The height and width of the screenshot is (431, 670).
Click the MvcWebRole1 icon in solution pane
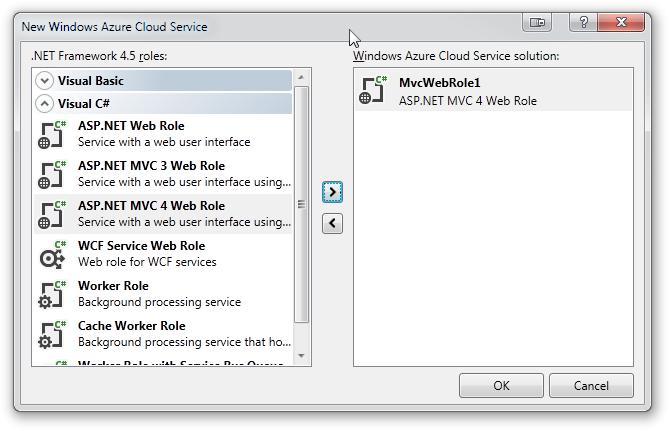coord(373,91)
